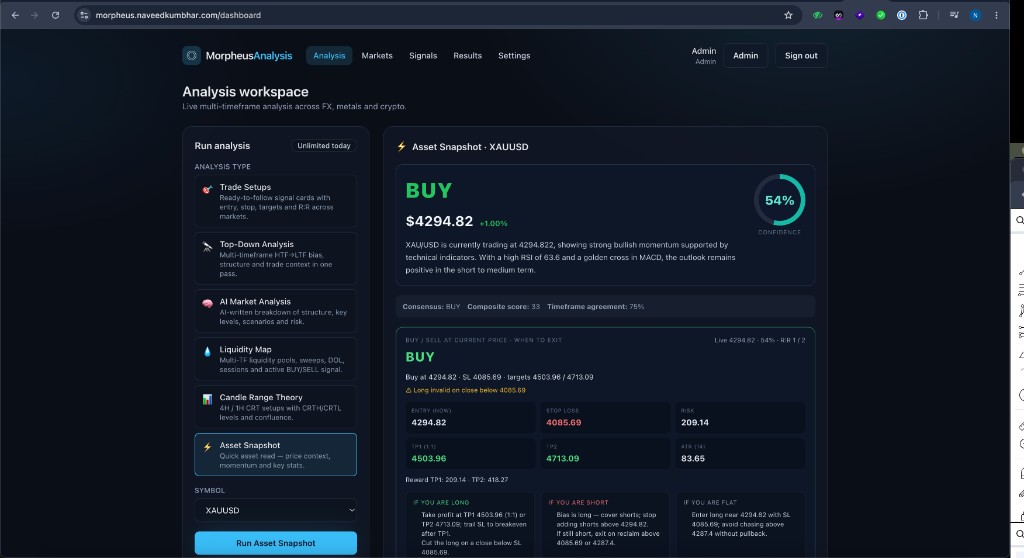Click the Liquidity Map droplet icon
Screen dimensions: 1024x558
(x=207, y=352)
